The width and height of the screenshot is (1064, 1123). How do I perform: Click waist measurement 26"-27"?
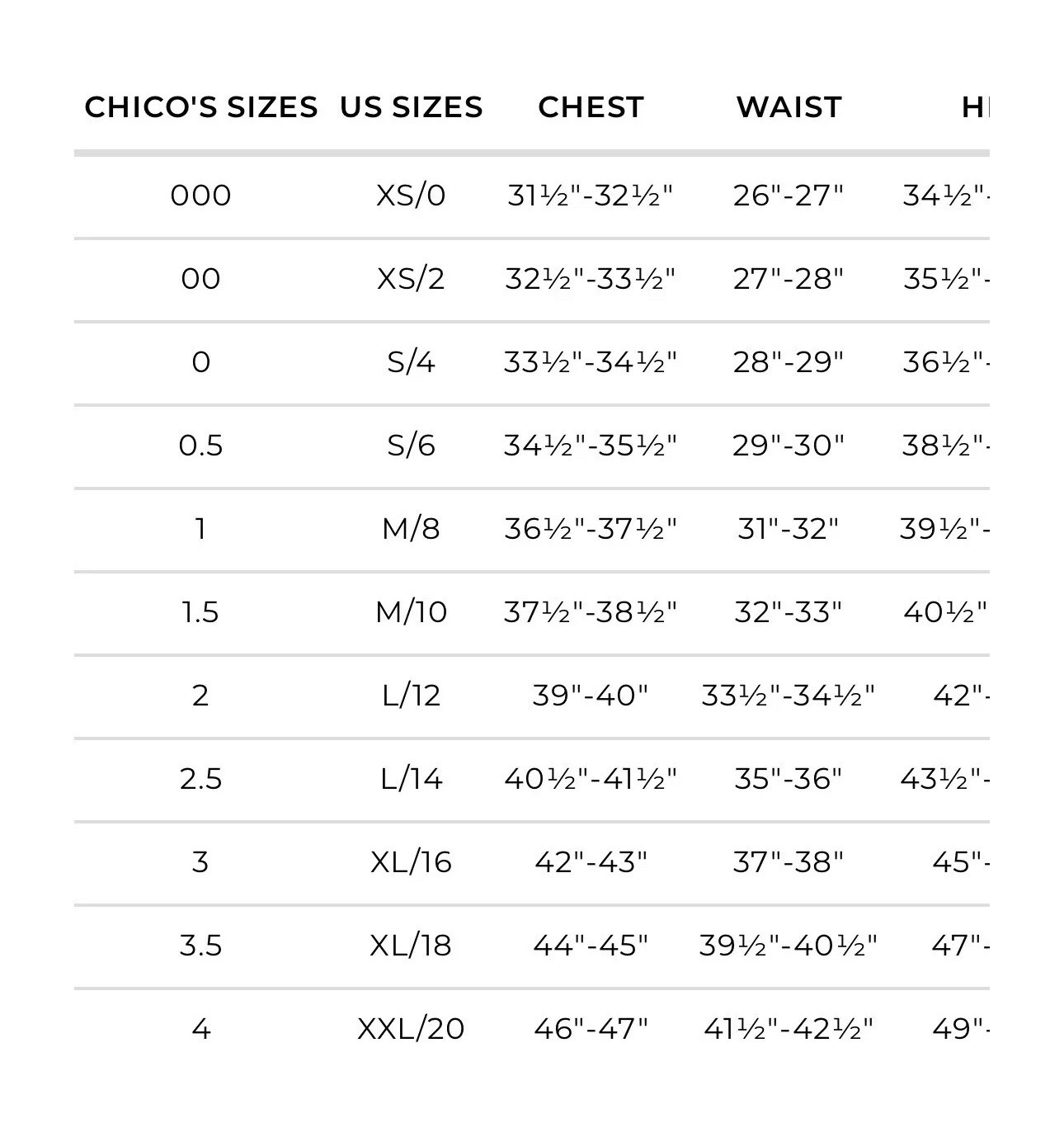coord(789,196)
